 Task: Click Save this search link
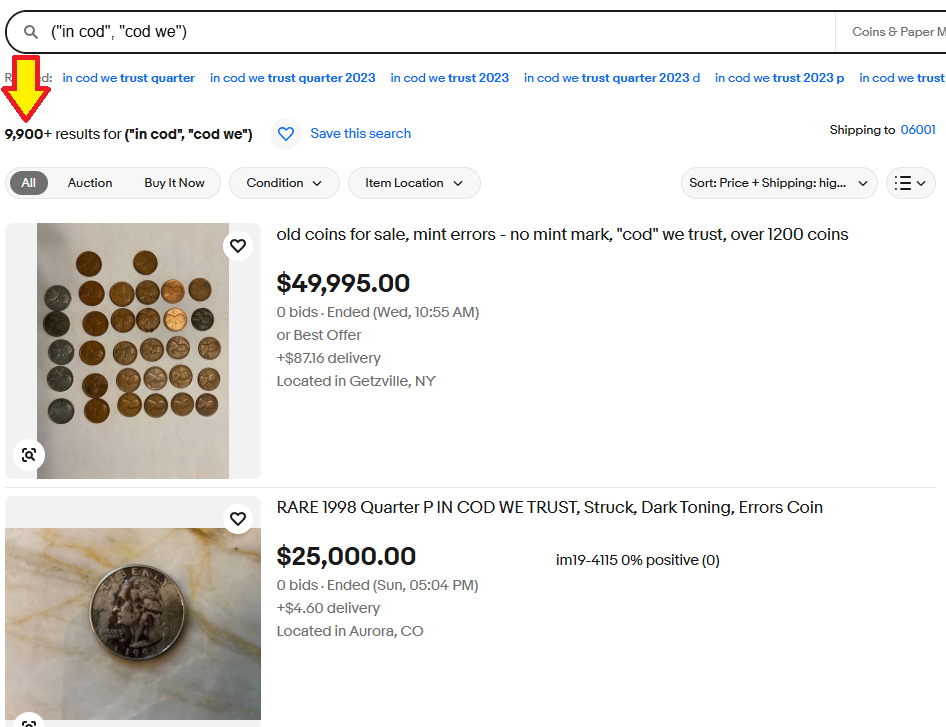click(360, 133)
